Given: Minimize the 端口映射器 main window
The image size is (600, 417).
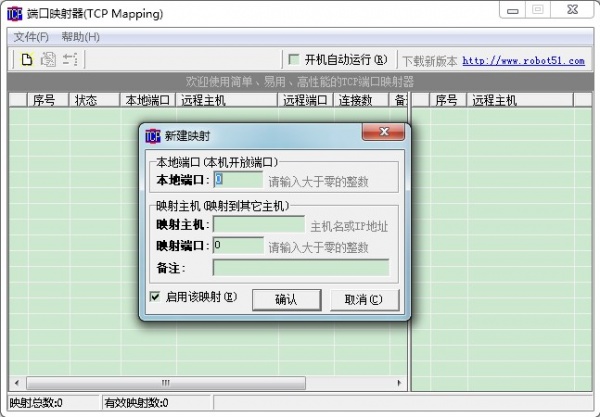Looking at the screenshot, I should (x=513, y=10).
